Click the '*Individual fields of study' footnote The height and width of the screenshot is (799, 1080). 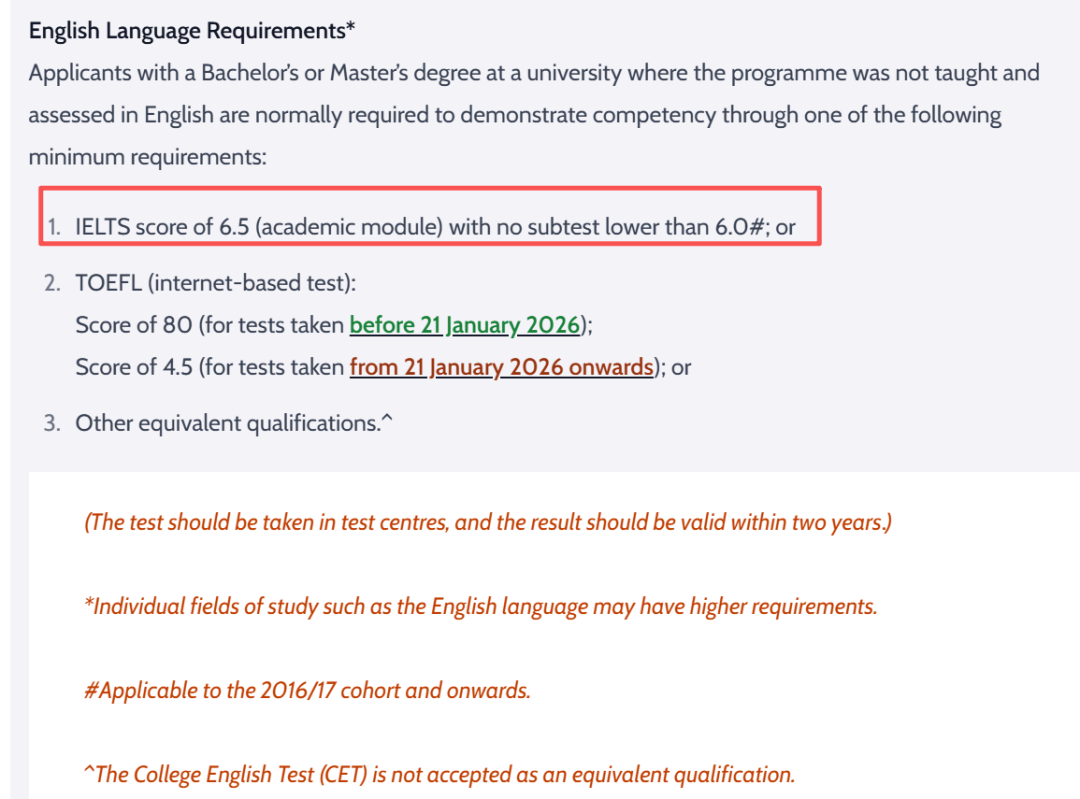pos(480,606)
